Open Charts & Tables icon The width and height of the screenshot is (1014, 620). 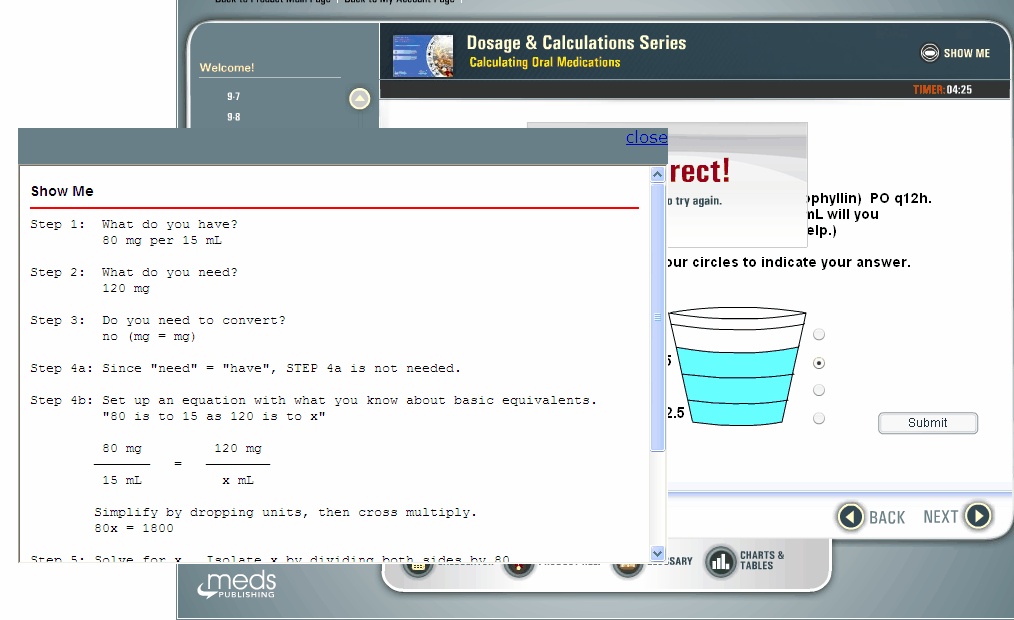click(720, 561)
